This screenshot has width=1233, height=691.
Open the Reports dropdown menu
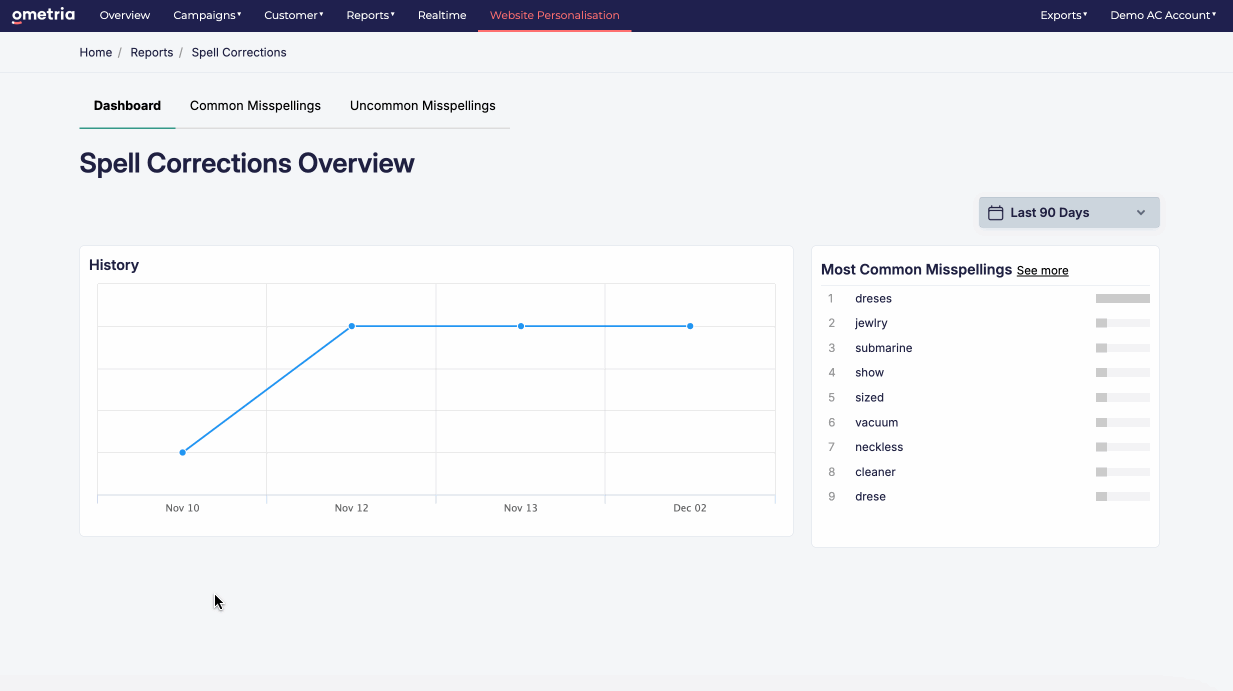[x=370, y=15]
